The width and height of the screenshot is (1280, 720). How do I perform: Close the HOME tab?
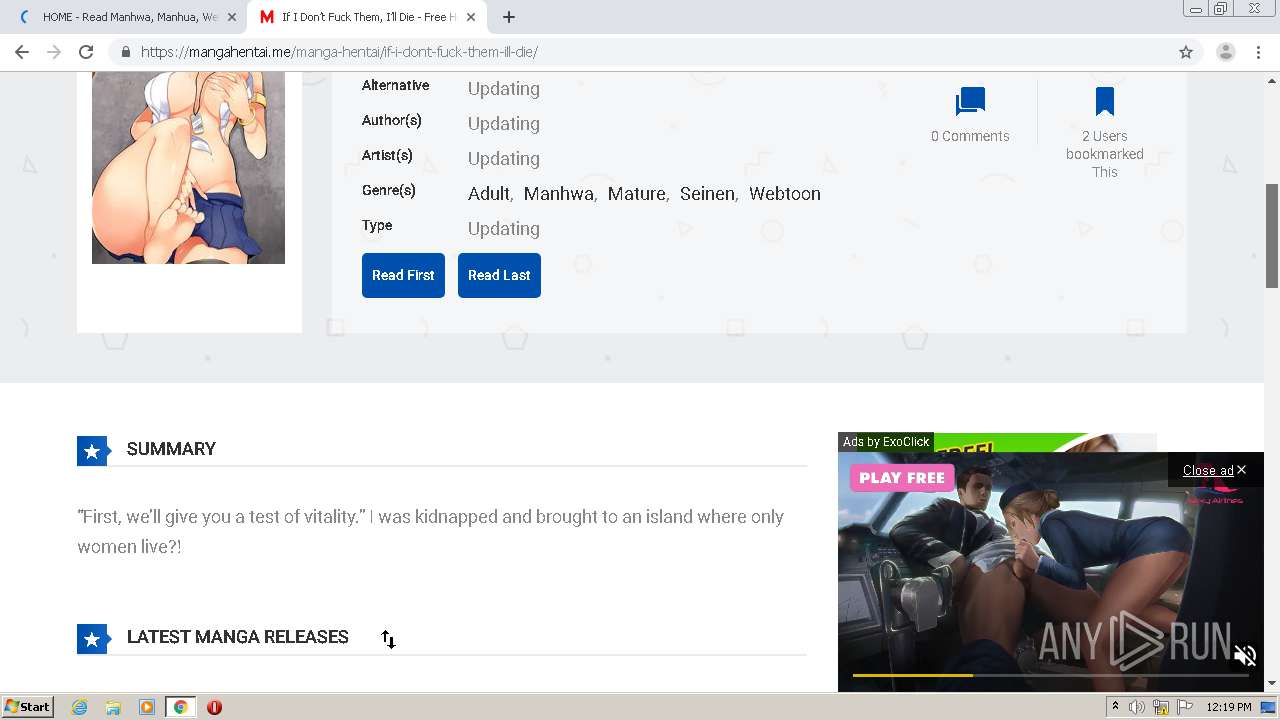point(232,17)
